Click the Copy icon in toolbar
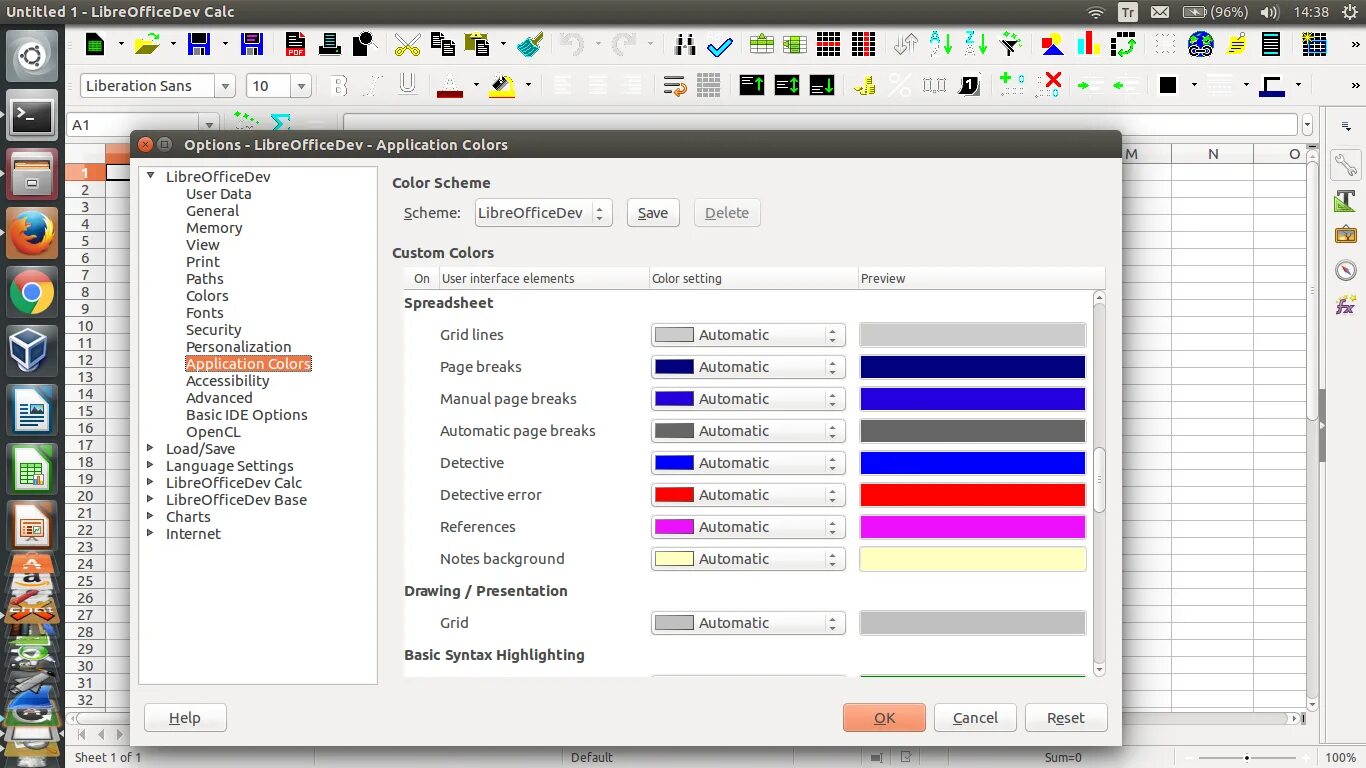Image resolution: width=1366 pixels, height=768 pixels. (x=442, y=44)
